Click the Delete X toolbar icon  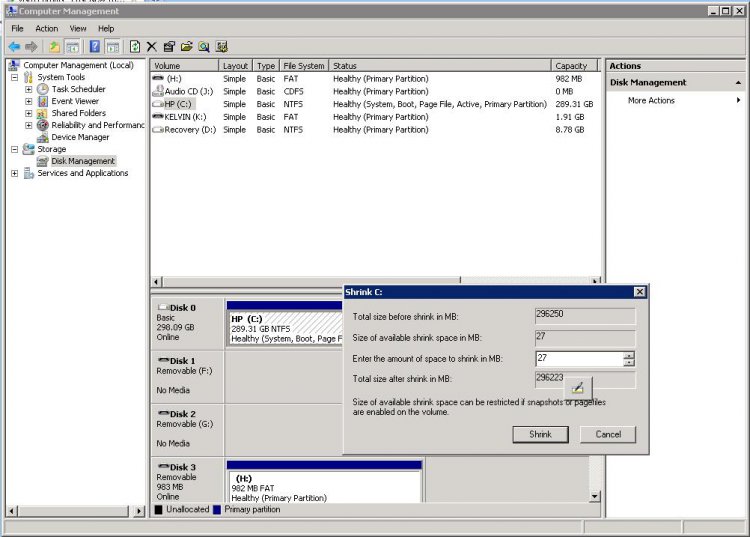(x=152, y=46)
